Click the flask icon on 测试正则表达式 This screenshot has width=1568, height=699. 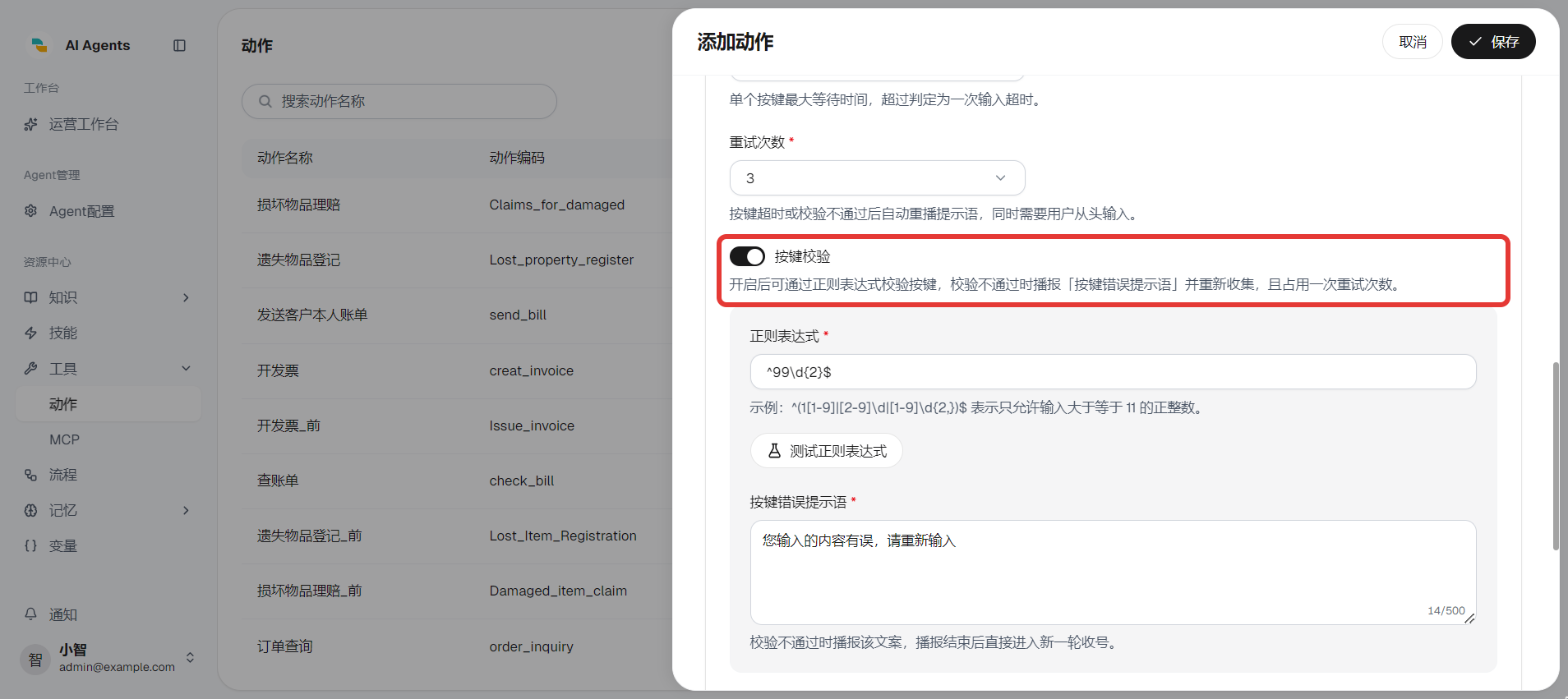(774, 451)
